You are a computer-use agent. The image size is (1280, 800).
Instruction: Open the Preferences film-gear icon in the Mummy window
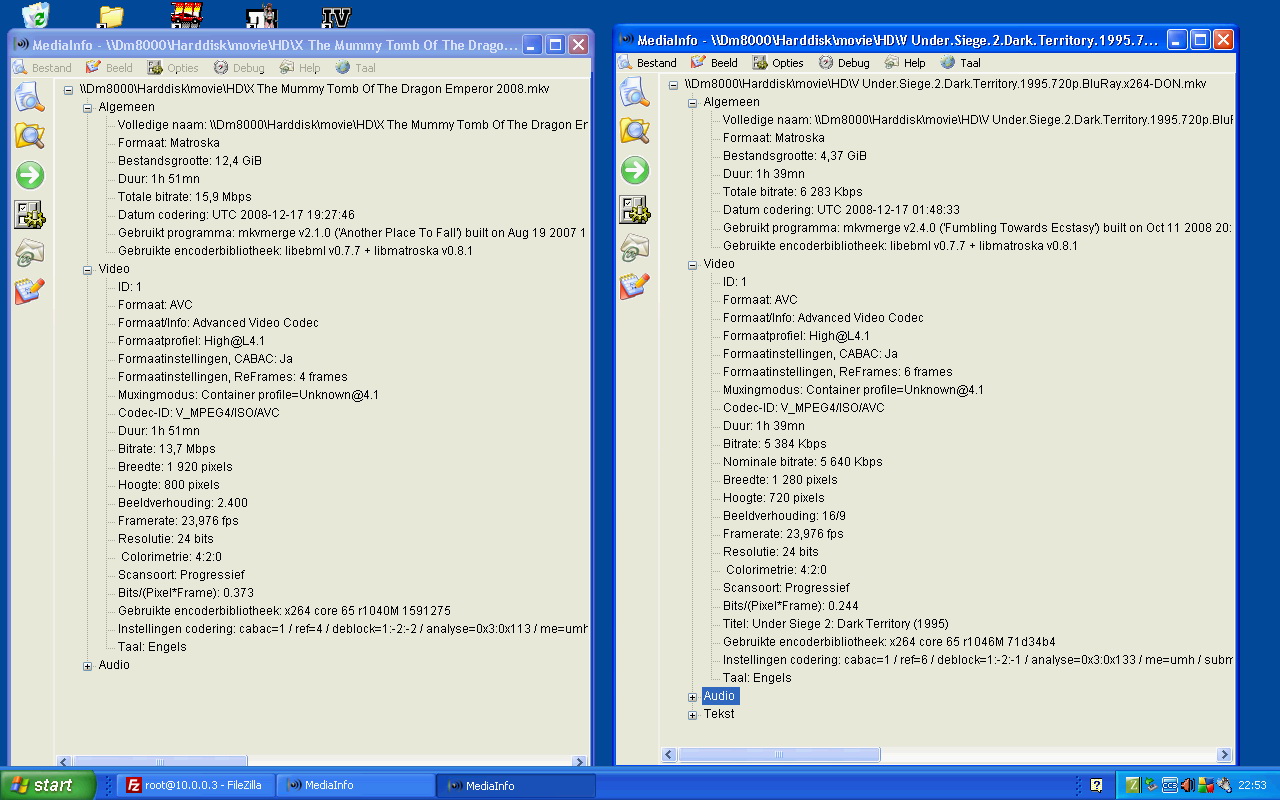(x=29, y=214)
